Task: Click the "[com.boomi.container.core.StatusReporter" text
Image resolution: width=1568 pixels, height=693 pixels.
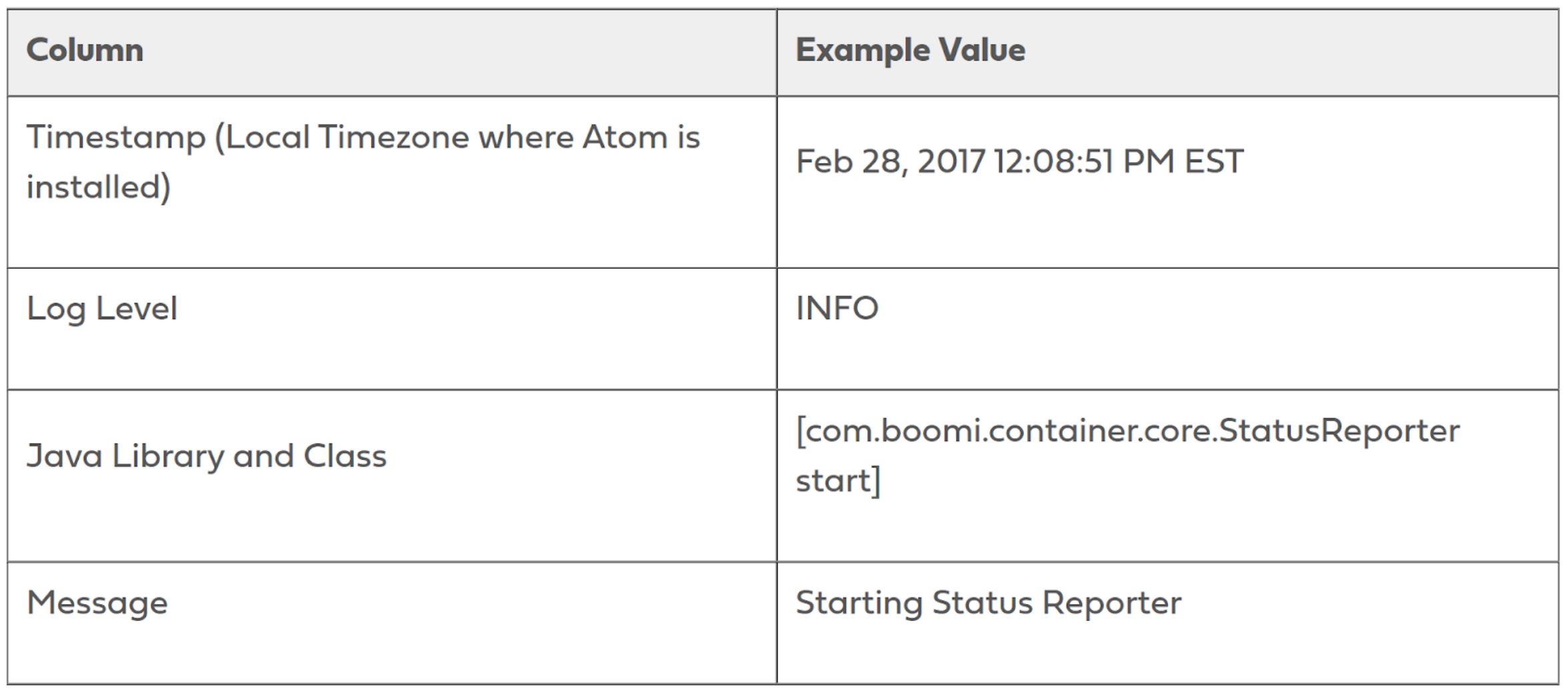Action: click(1127, 432)
